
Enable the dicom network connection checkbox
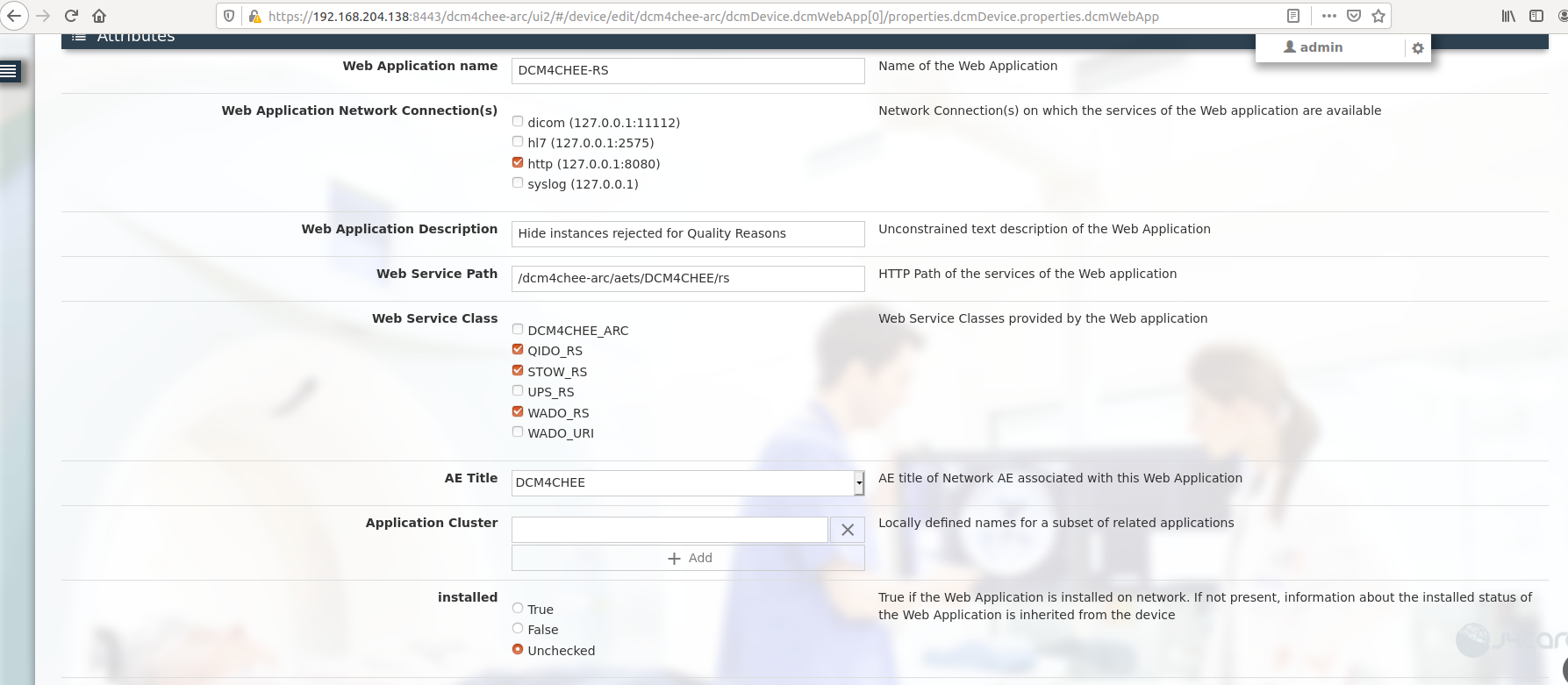(518, 122)
